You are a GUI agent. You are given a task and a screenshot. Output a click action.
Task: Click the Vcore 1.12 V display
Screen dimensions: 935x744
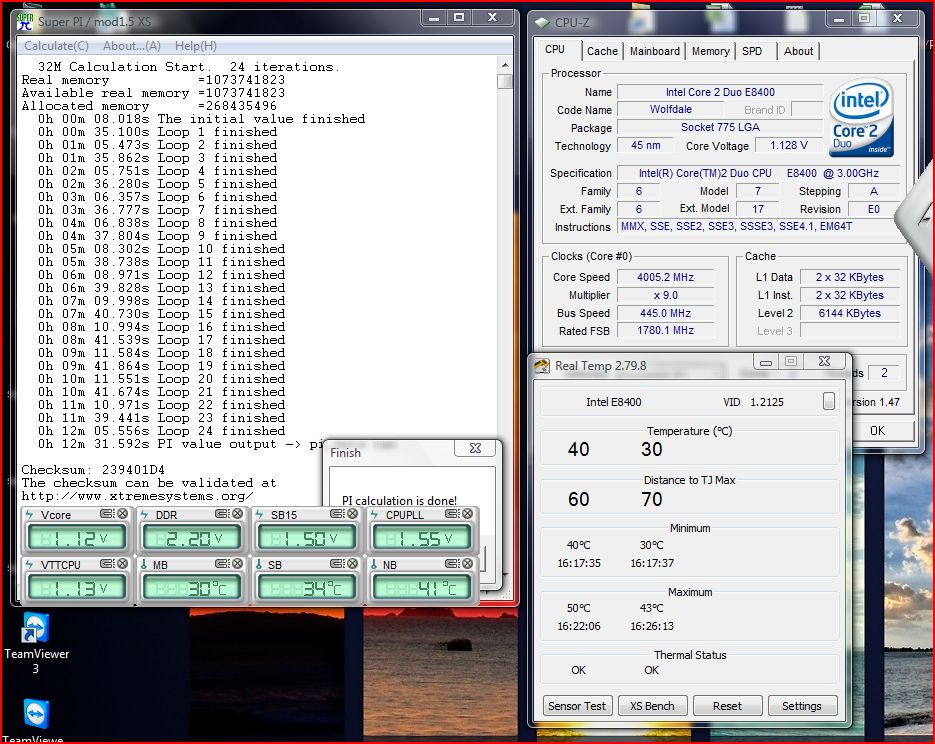tap(76, 538)
